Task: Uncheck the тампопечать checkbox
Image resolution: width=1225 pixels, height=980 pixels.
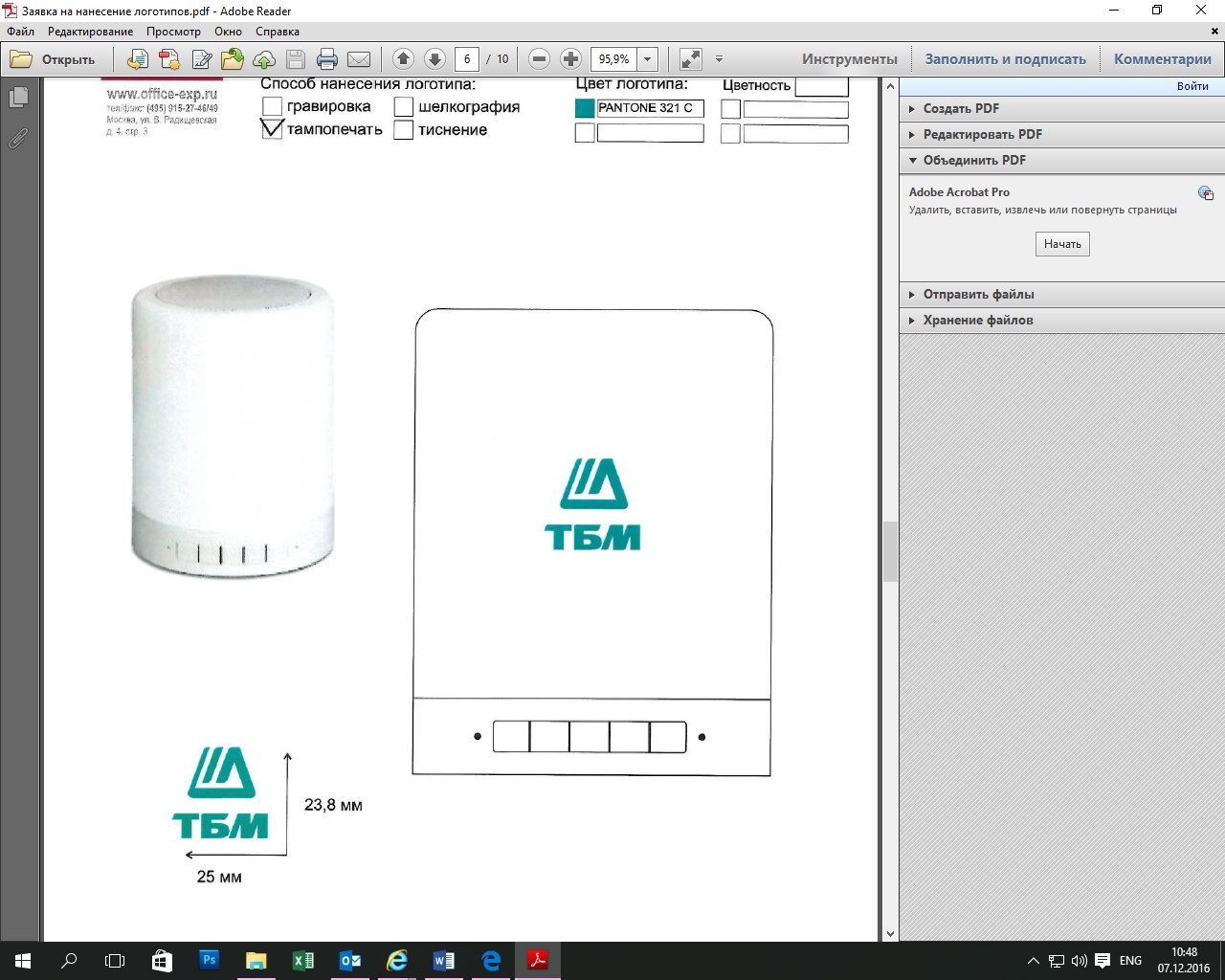Action: click(272, 129)
